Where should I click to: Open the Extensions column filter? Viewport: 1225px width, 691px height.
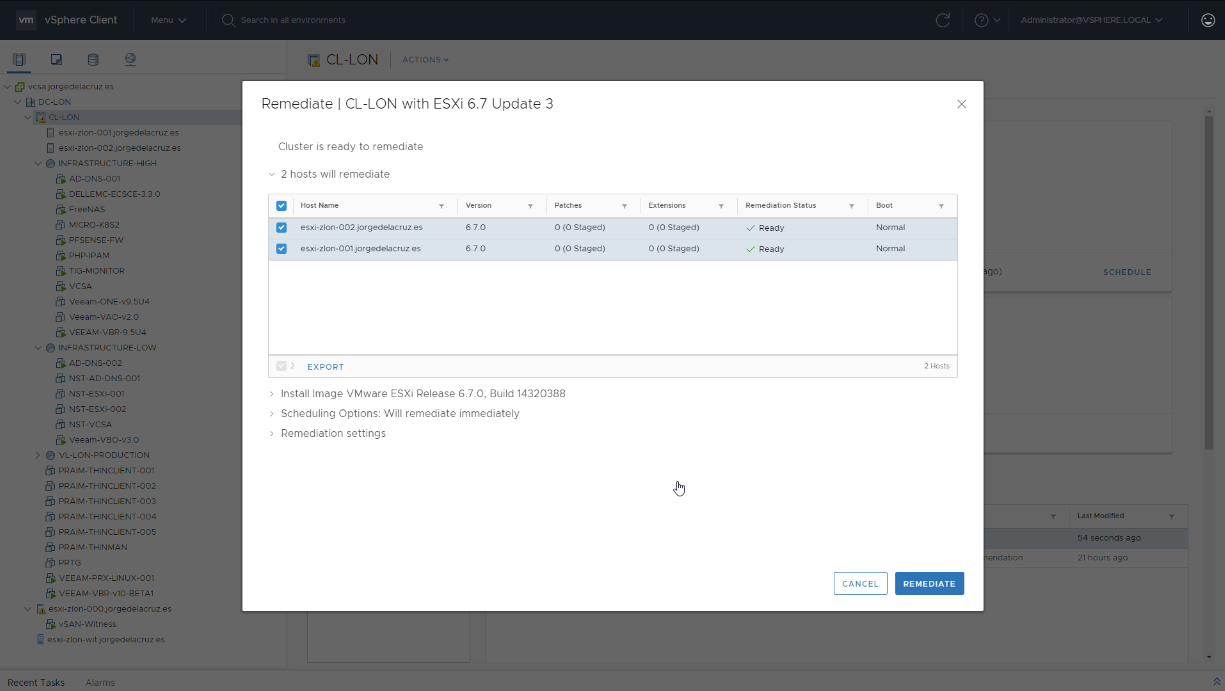(722, 206)
